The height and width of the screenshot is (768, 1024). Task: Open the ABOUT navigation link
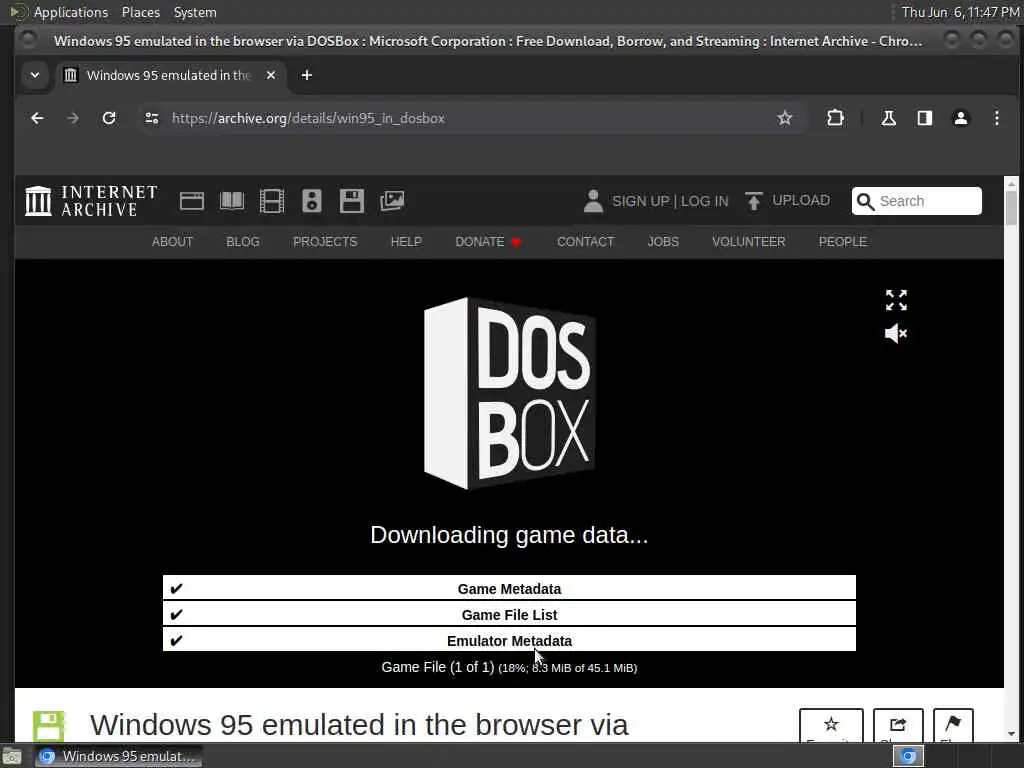(172, 242)
